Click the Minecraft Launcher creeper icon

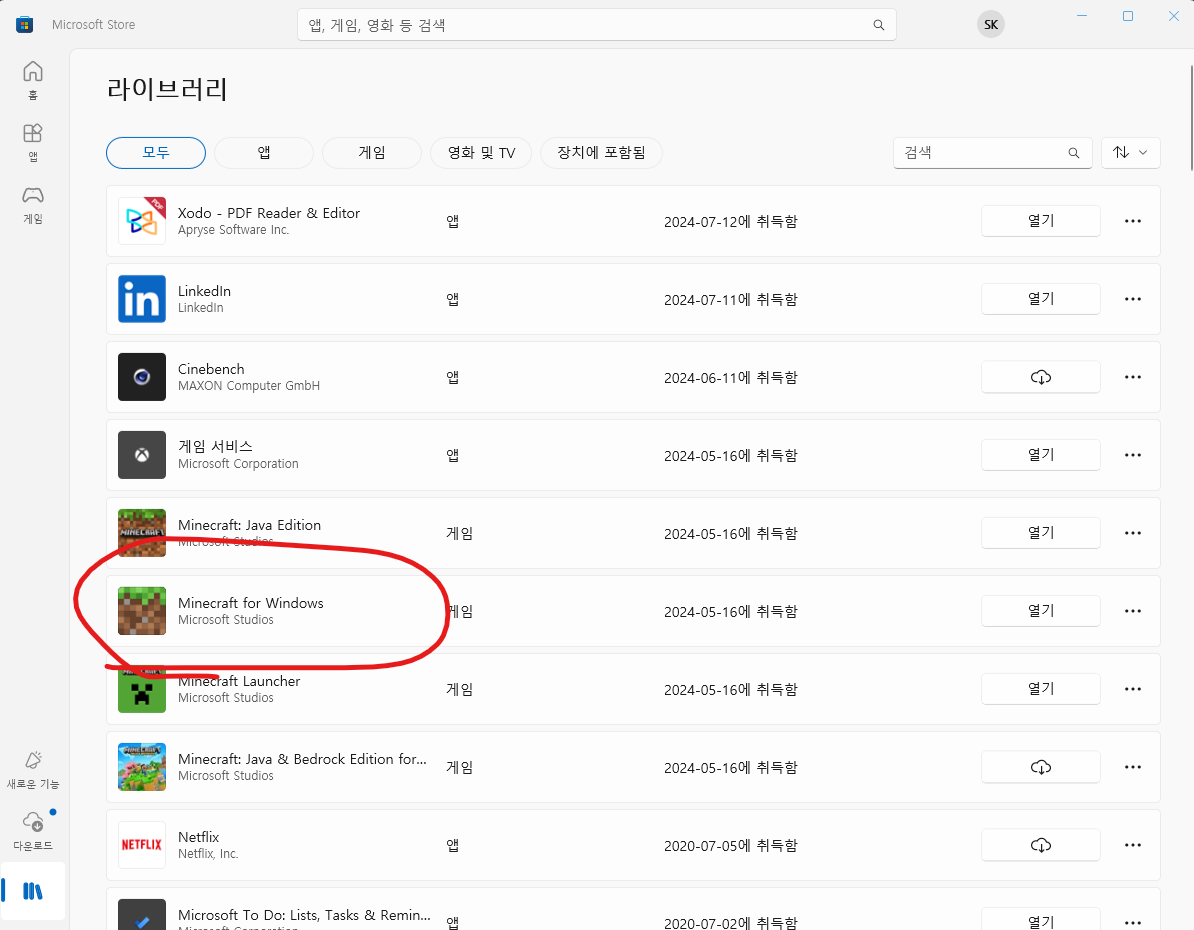point(142,689)
